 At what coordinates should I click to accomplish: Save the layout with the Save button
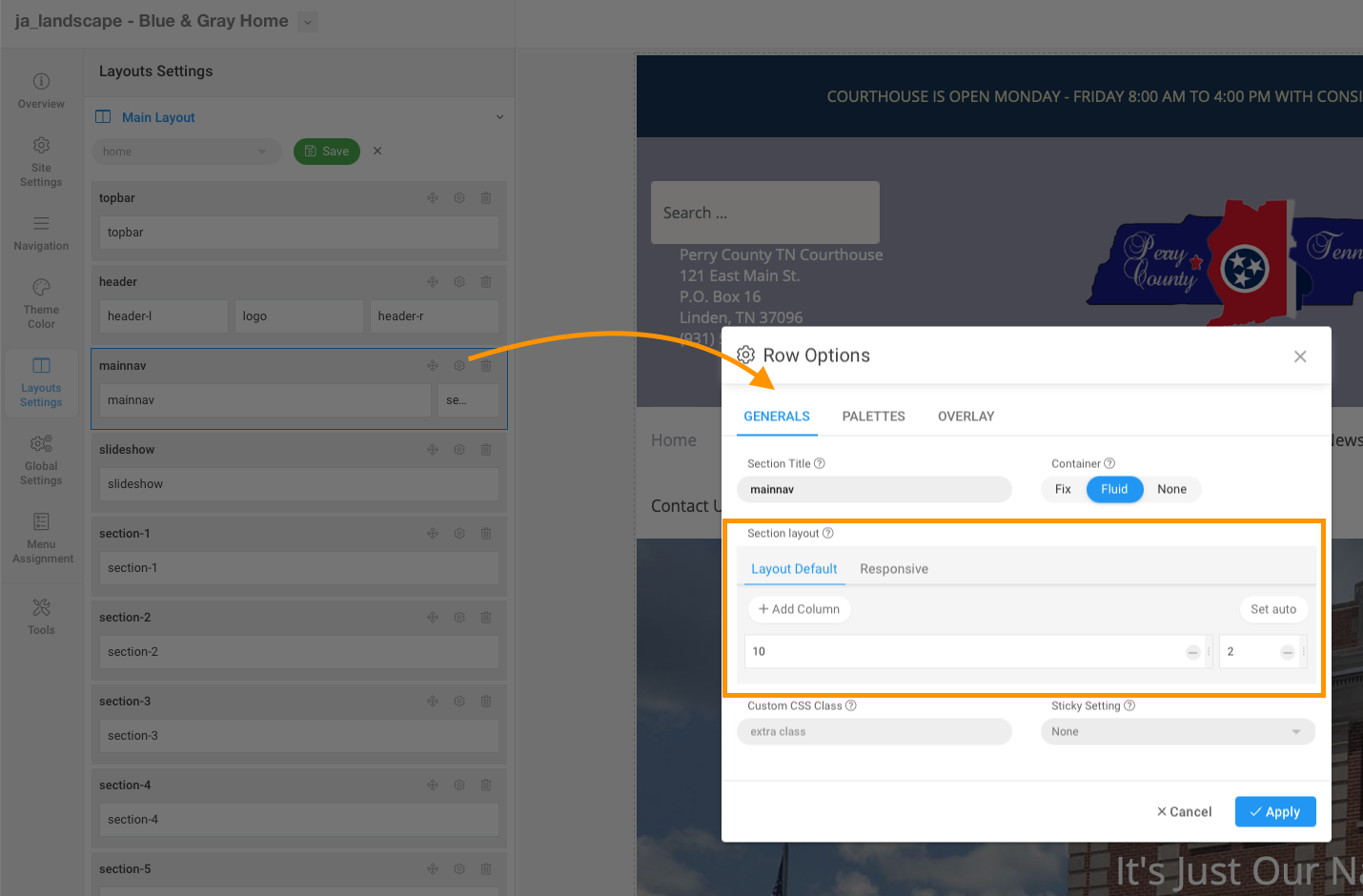pos(327,152)
